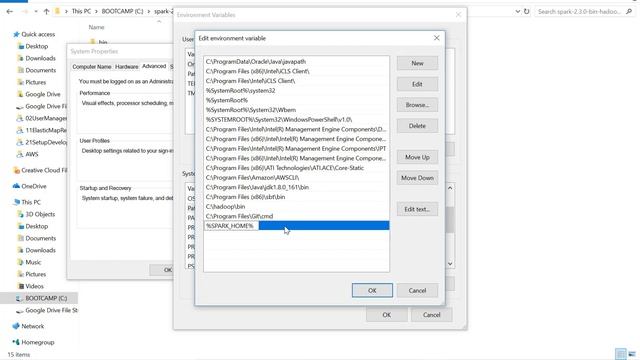
Task: Select the ATI Technologies Core-Static path entry
Action: (296, 168)
